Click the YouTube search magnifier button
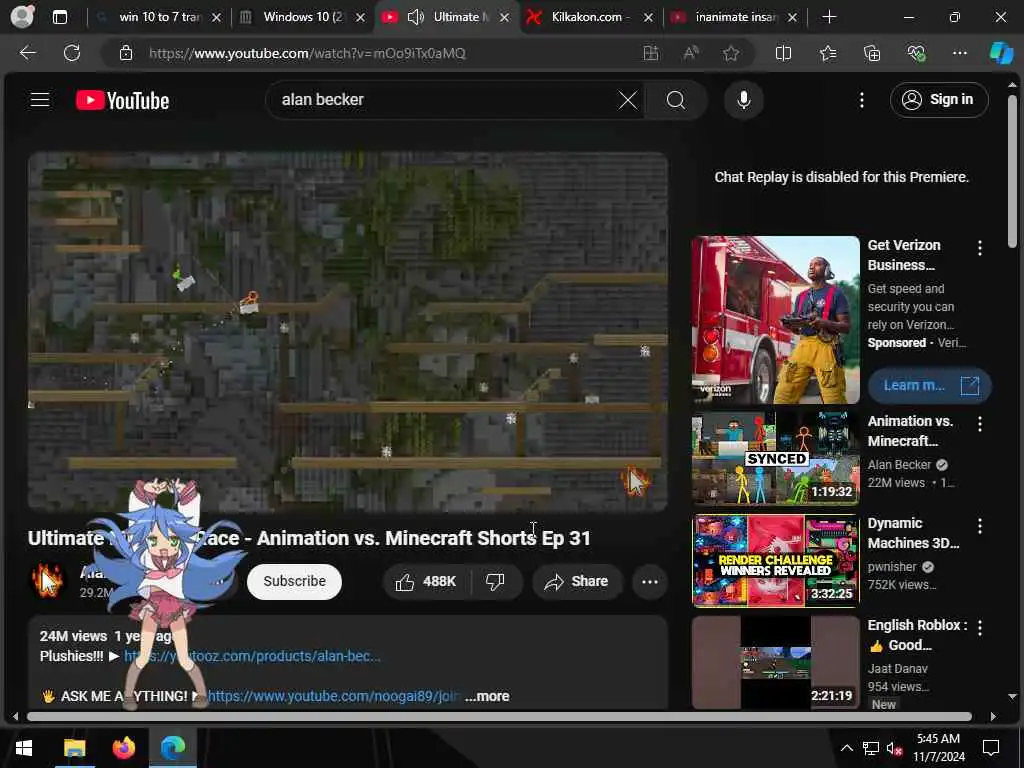This screenshot has width=1024, height=768. pos(676,100)
